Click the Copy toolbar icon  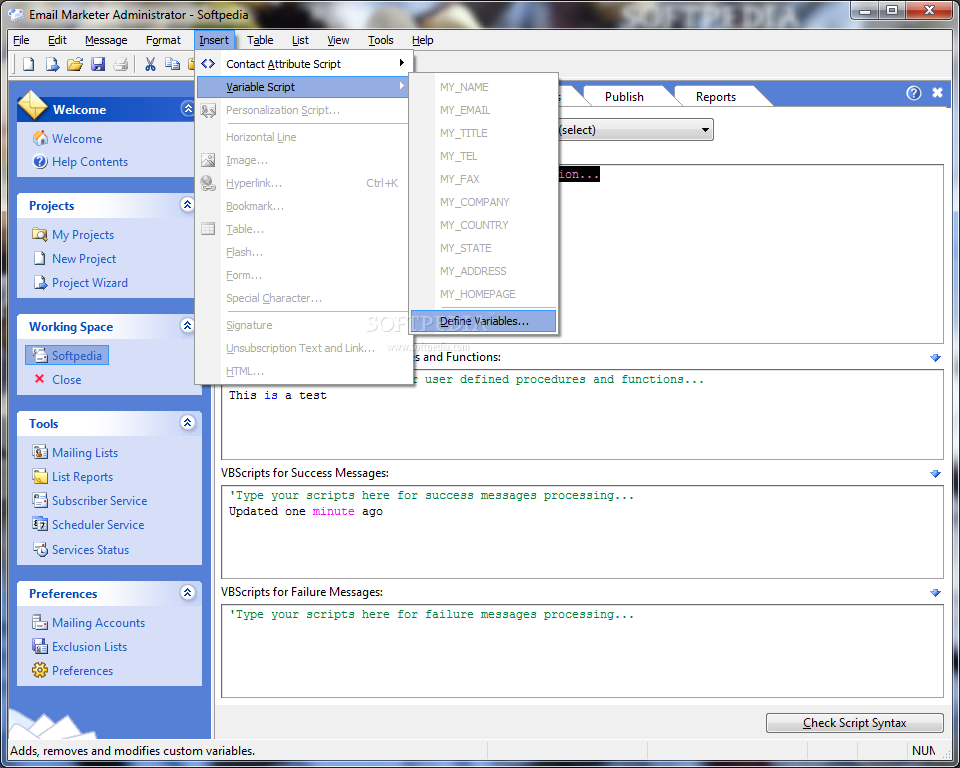click(x=173, y=64)
